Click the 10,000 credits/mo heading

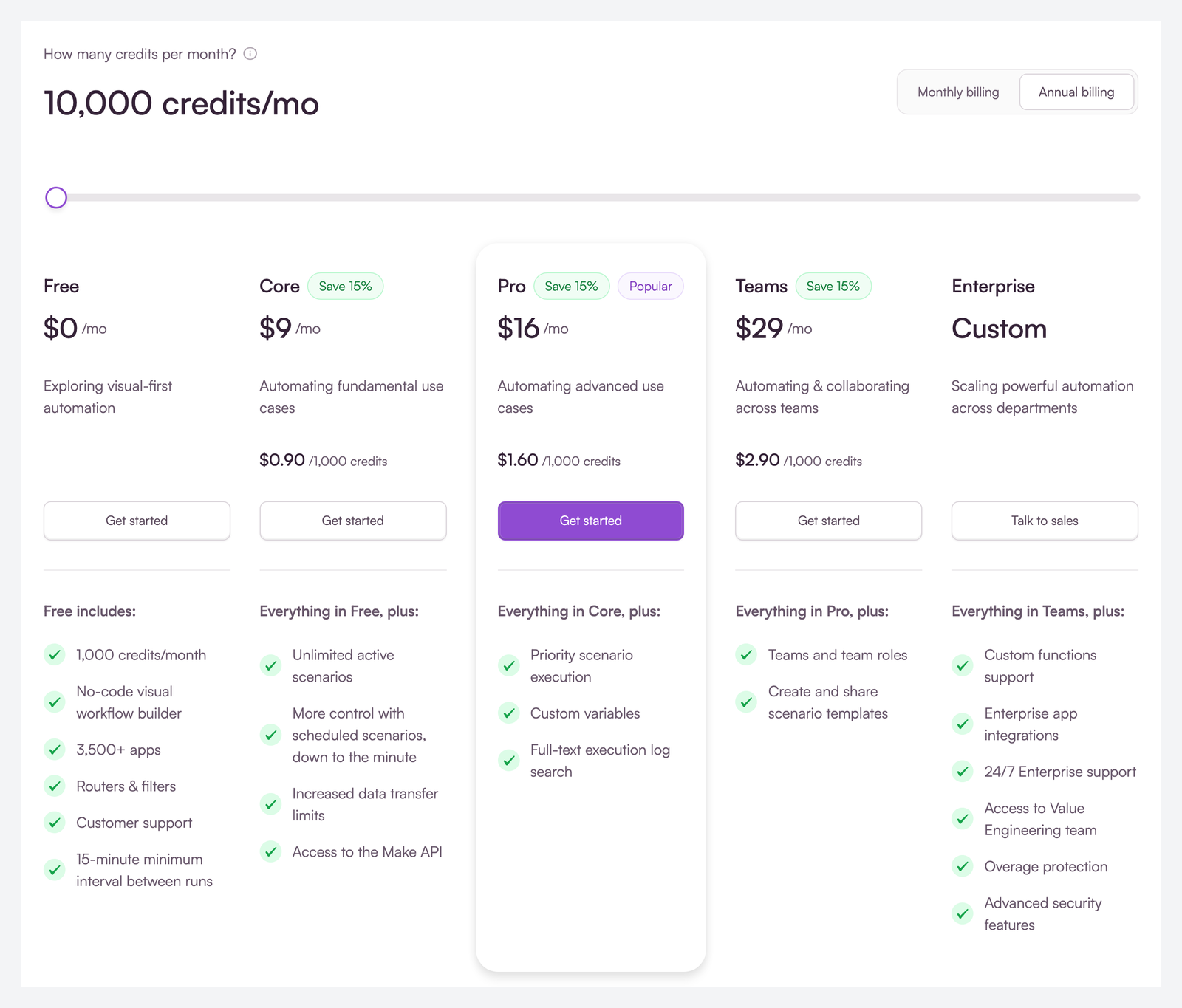point(181,103)
